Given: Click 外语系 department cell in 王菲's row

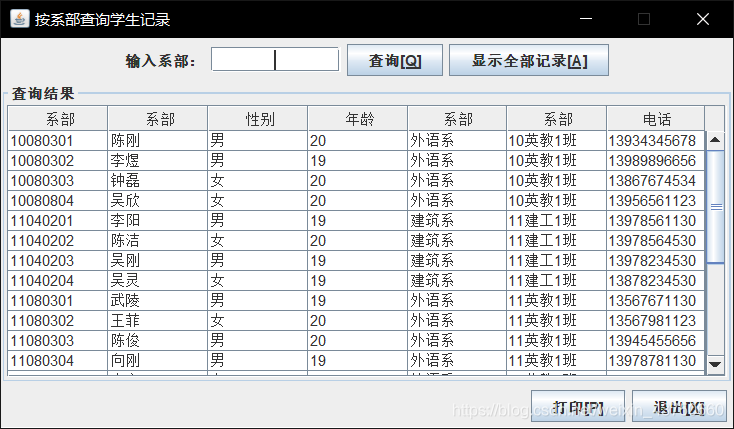Looking at the screenshot, I should (x=457, y=321).
